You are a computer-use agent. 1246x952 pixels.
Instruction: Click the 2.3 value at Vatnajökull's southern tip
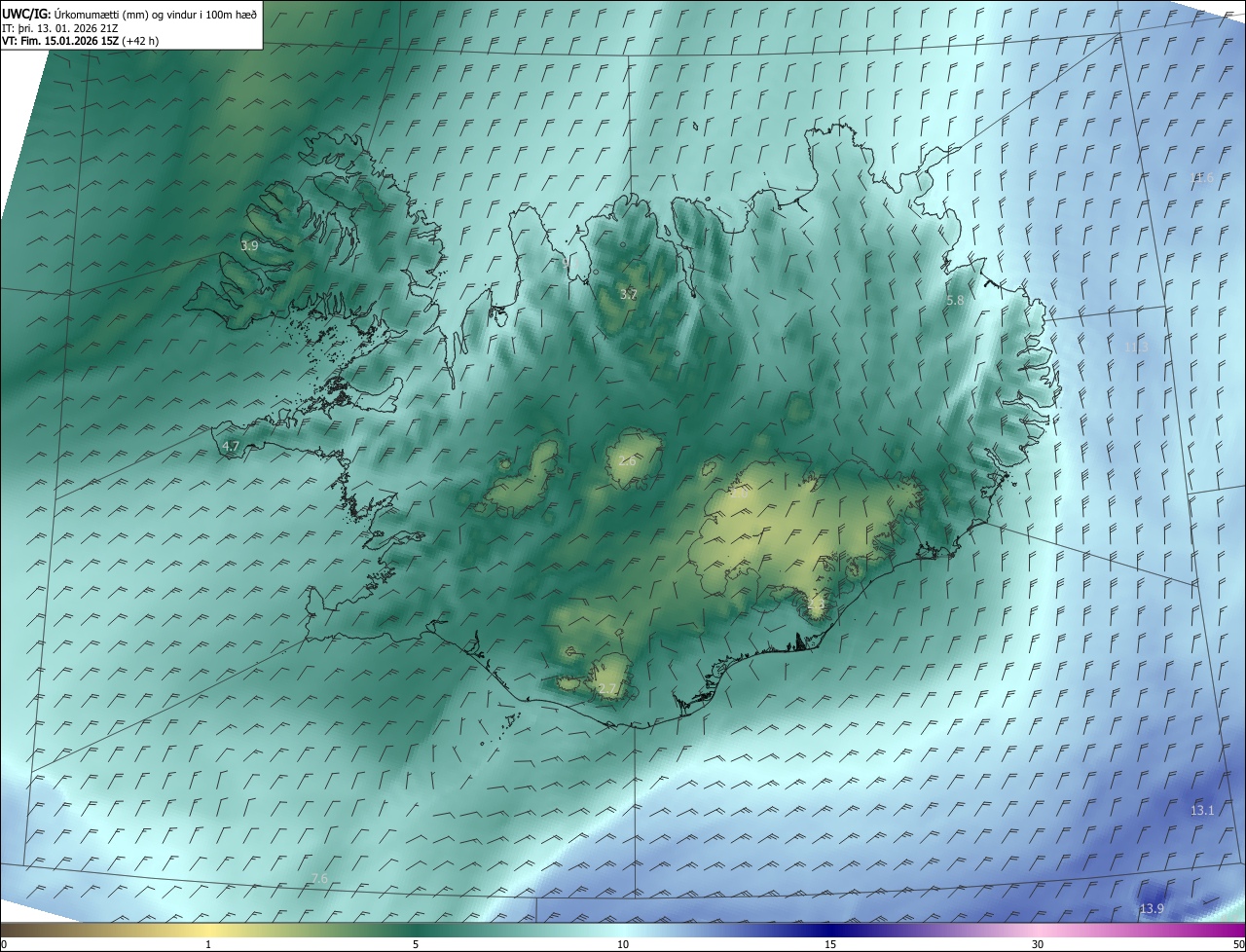[x=816, y=604]
